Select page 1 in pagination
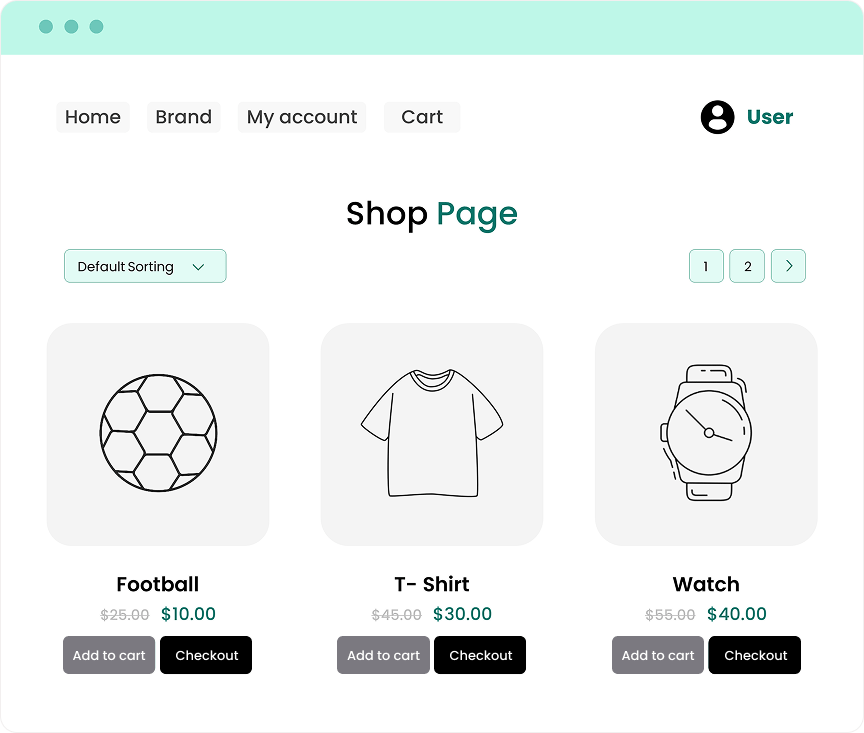This screenshot has height=733, width=864. click(706, 266)
